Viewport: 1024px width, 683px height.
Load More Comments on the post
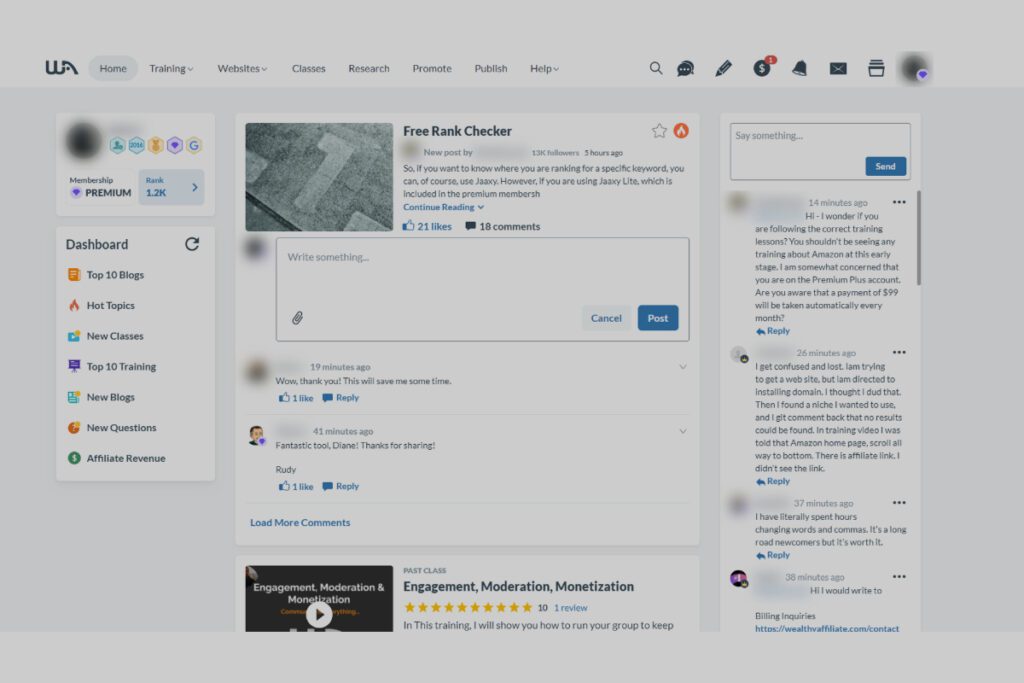(x=300, y=522)
